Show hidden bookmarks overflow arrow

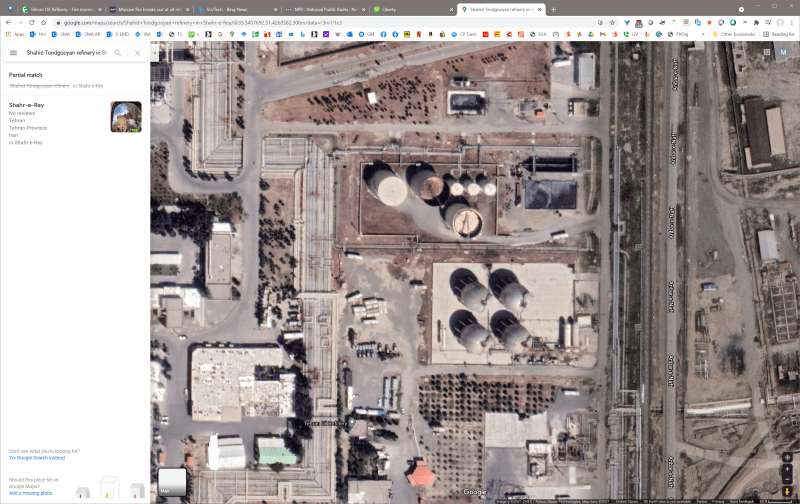click(703, 34)
